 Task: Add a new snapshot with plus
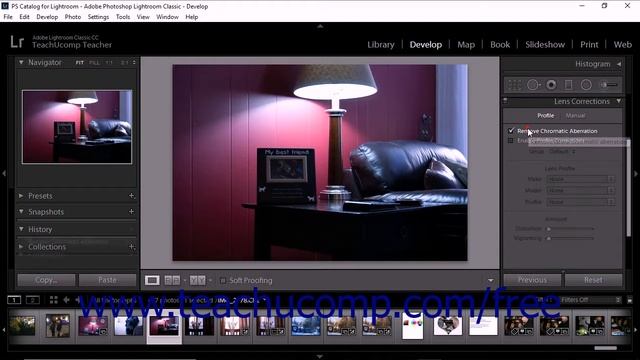click(x=131, y=211)
